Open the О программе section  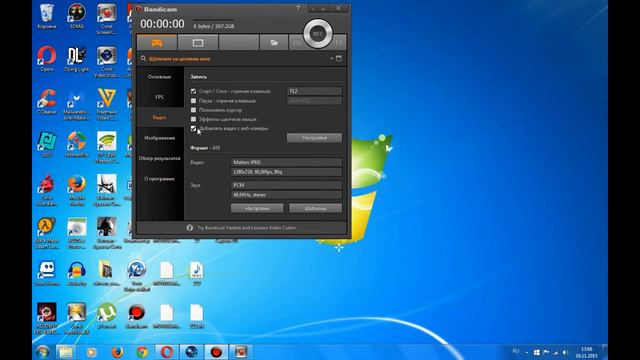pos(160,179)
